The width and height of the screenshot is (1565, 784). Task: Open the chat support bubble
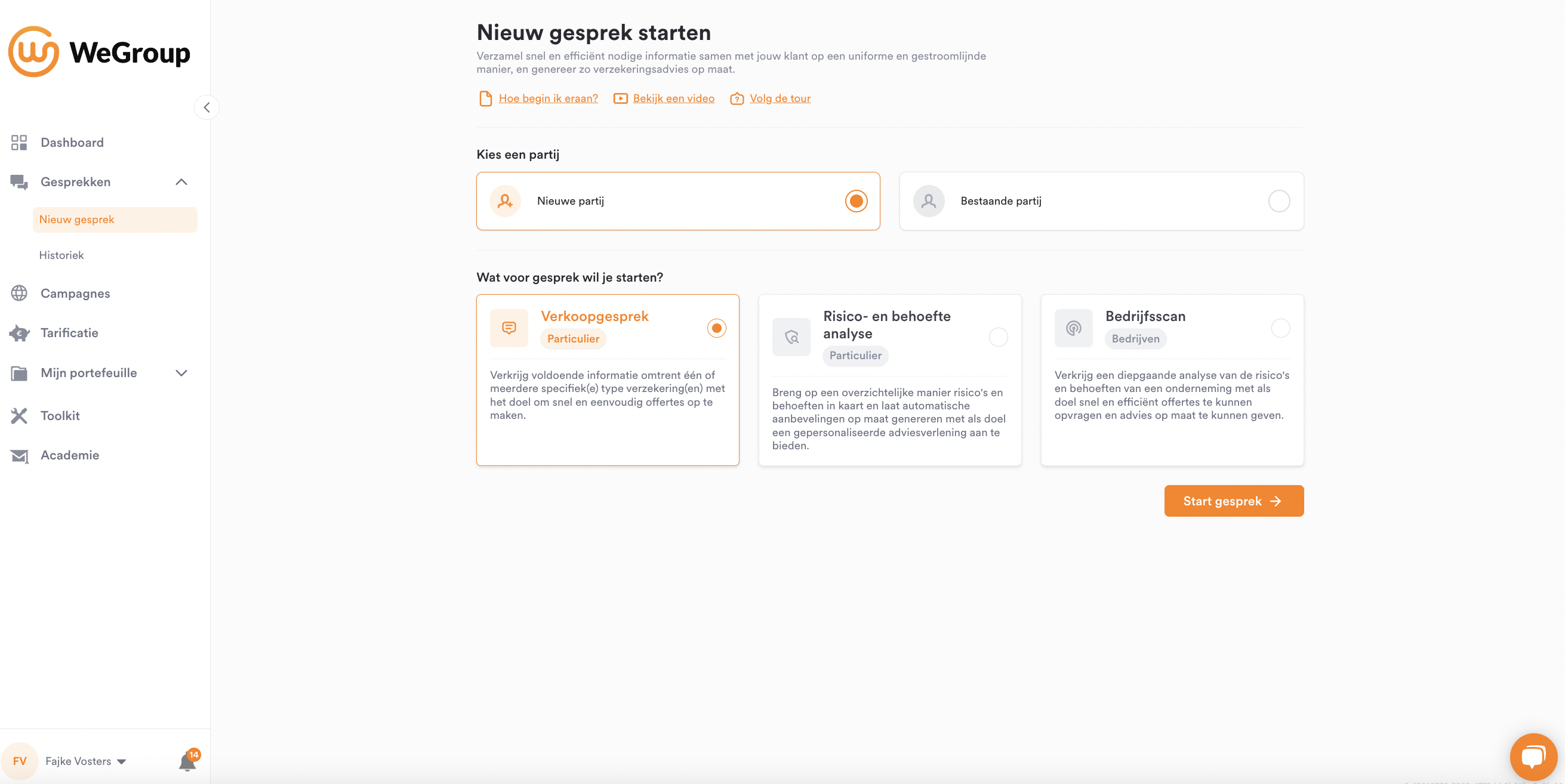(1533, 757)
